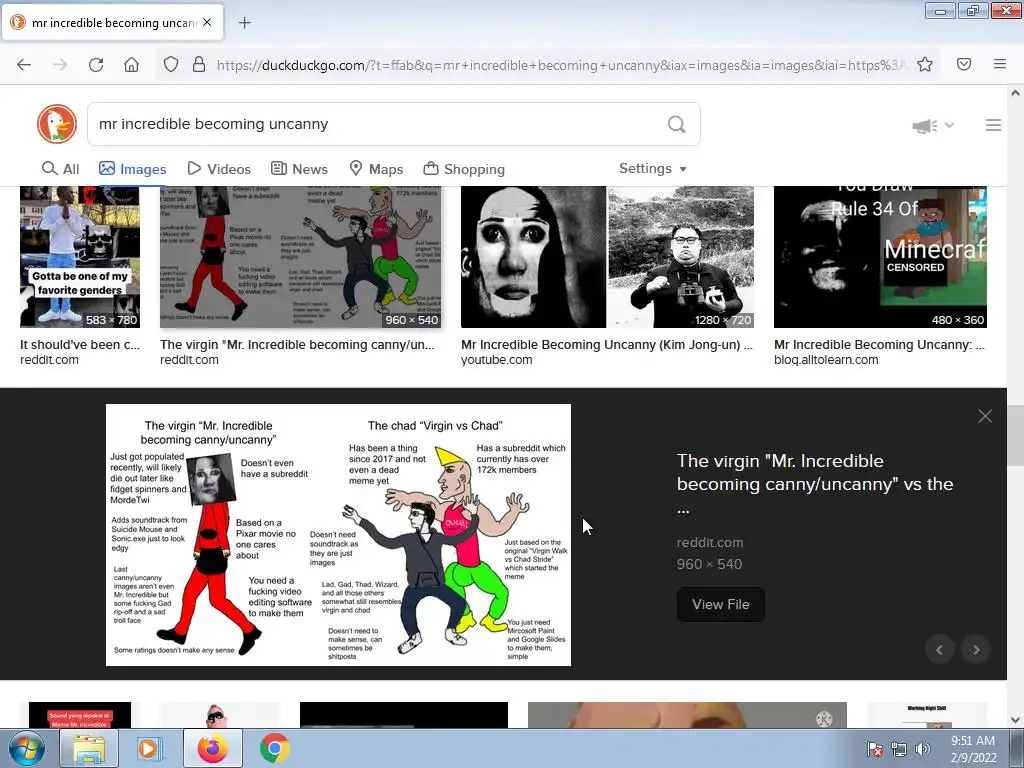Image resolution: width=1024 pixels, height=768 pixels.
Task: Click the page vertical scrollbar thumb
Action: coord(1015,436)
